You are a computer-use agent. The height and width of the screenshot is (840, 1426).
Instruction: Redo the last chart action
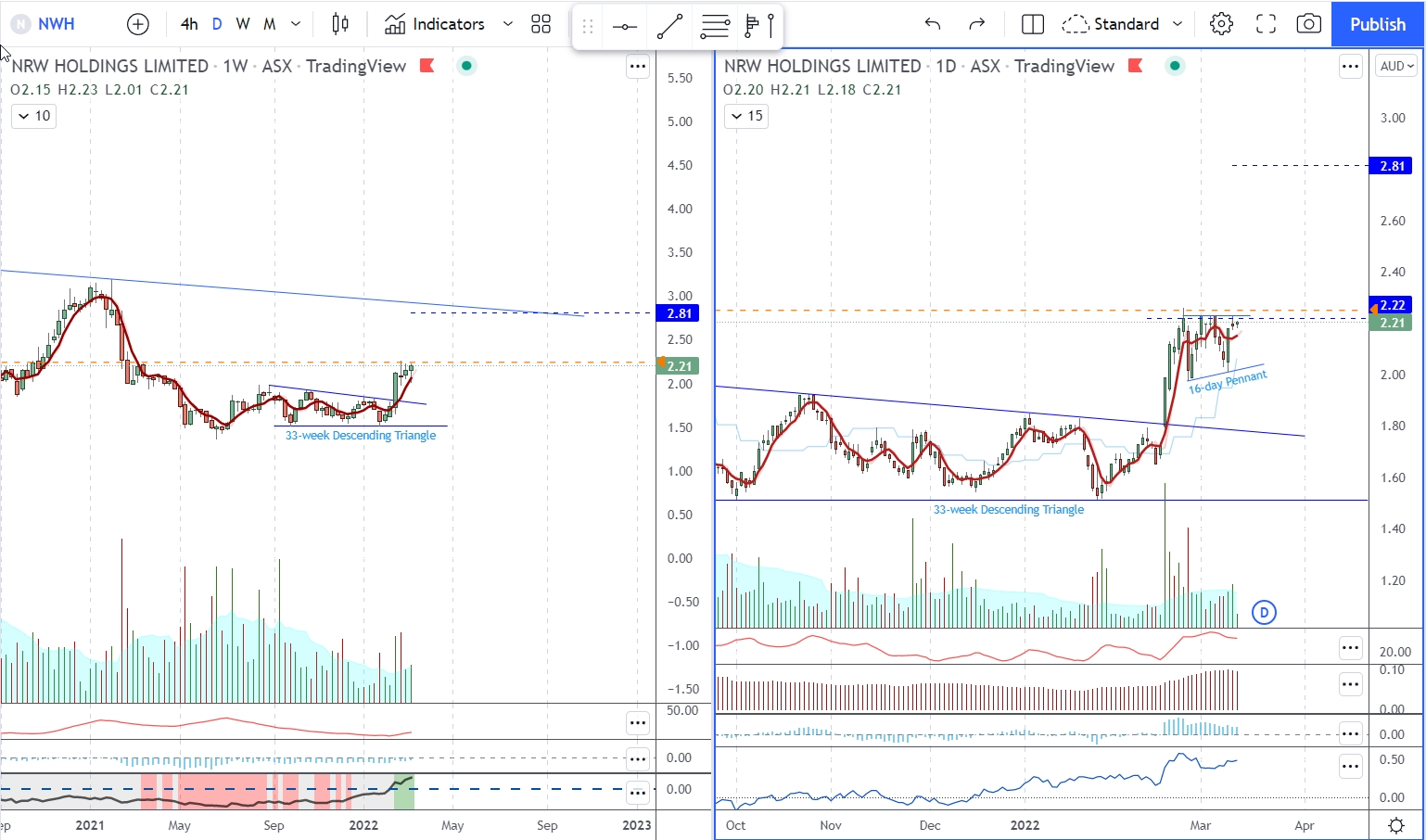[977, 24]
